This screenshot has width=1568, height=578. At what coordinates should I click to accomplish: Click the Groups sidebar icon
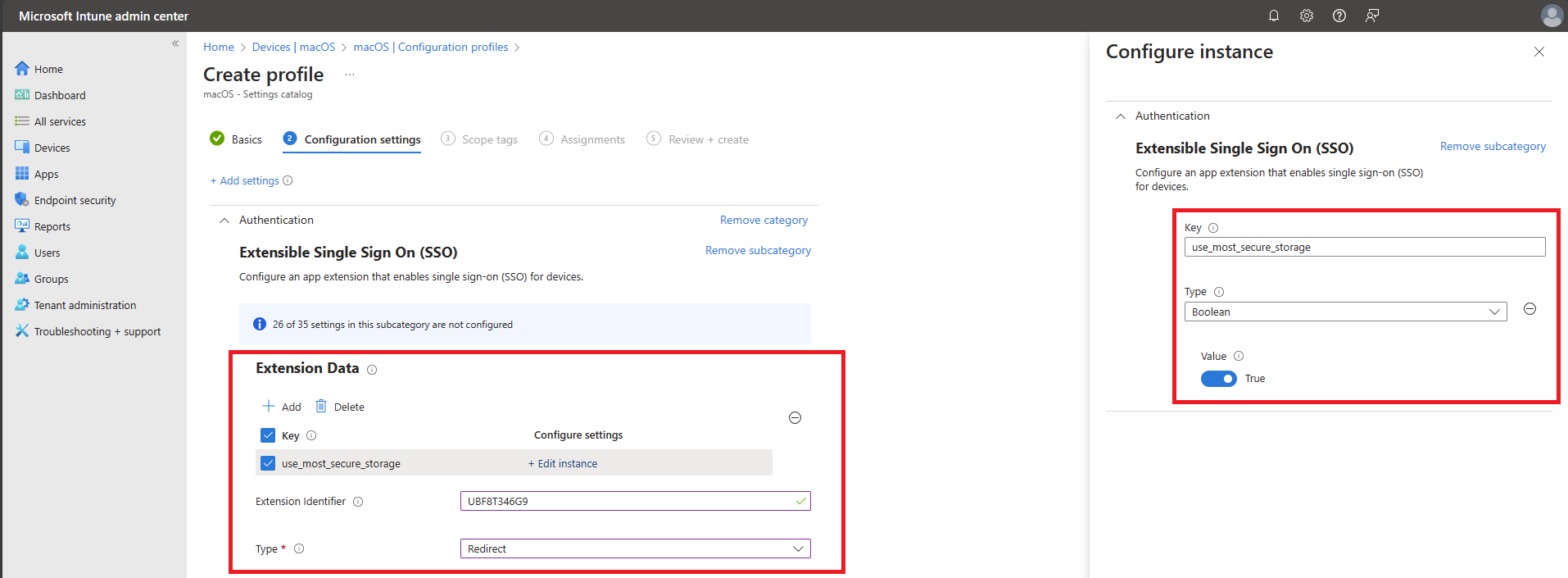[x=22, y=278]
